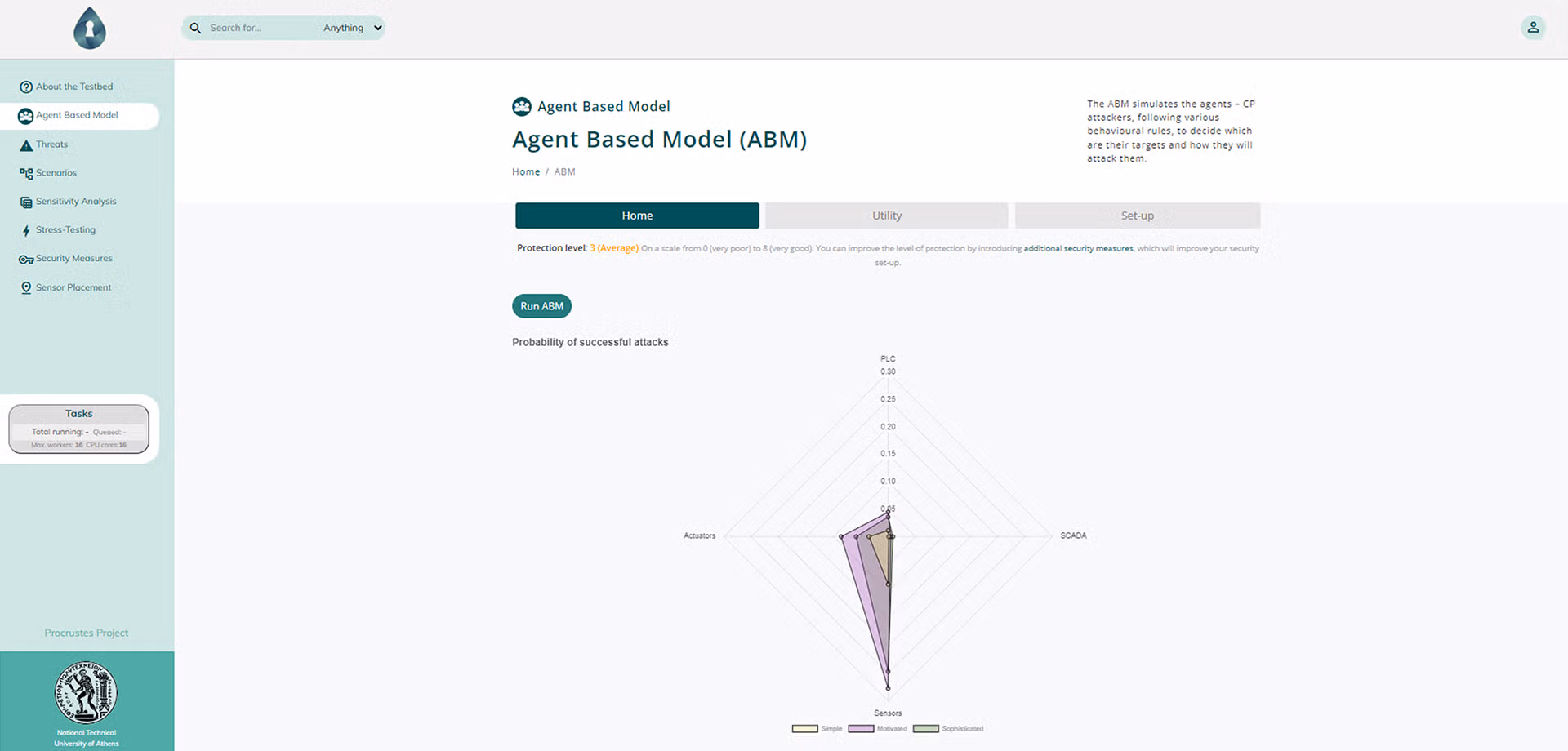Click the Probability of successful attacks heading

(590, 342)
